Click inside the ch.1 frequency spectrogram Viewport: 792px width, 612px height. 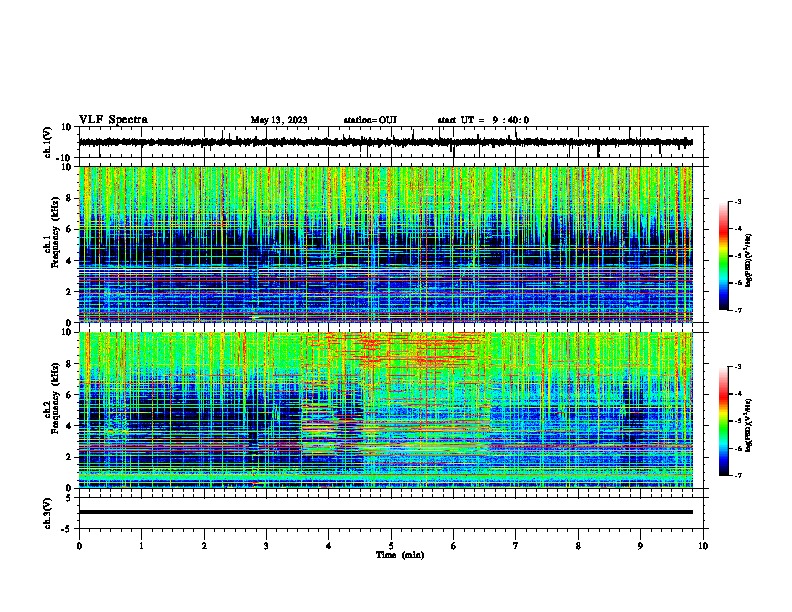[385, 244]
